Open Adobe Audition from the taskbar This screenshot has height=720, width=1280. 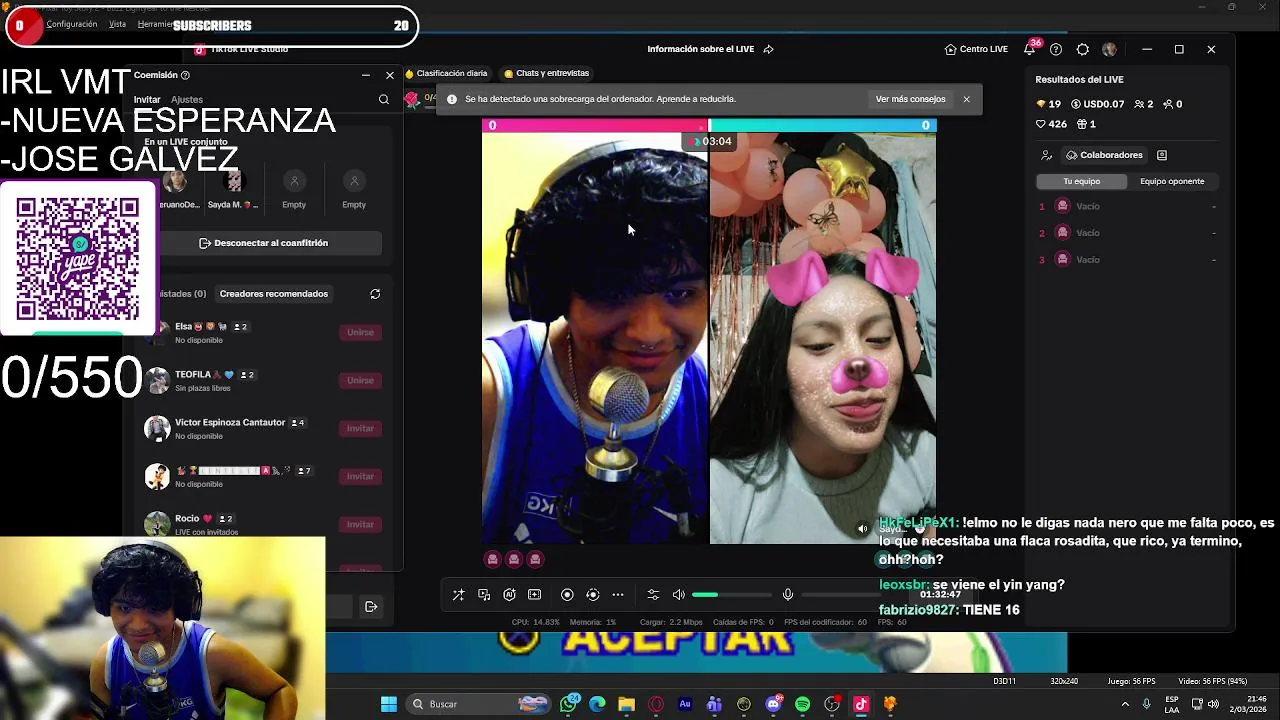[685, 704]
